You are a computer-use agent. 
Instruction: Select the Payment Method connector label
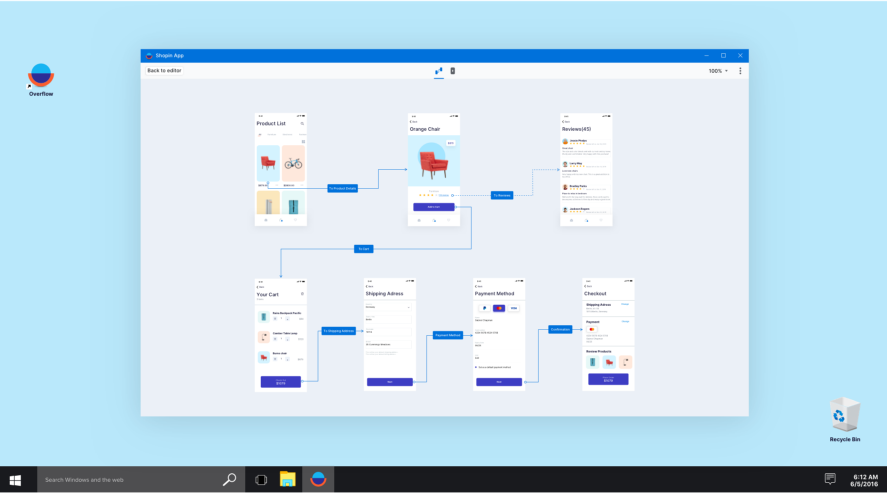click(447, 335)
